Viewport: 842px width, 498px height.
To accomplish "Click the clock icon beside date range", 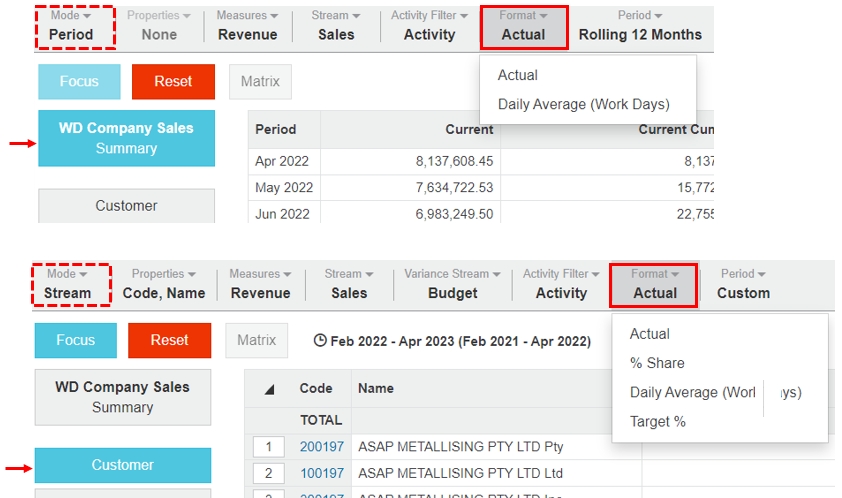I will click(320, 341).
